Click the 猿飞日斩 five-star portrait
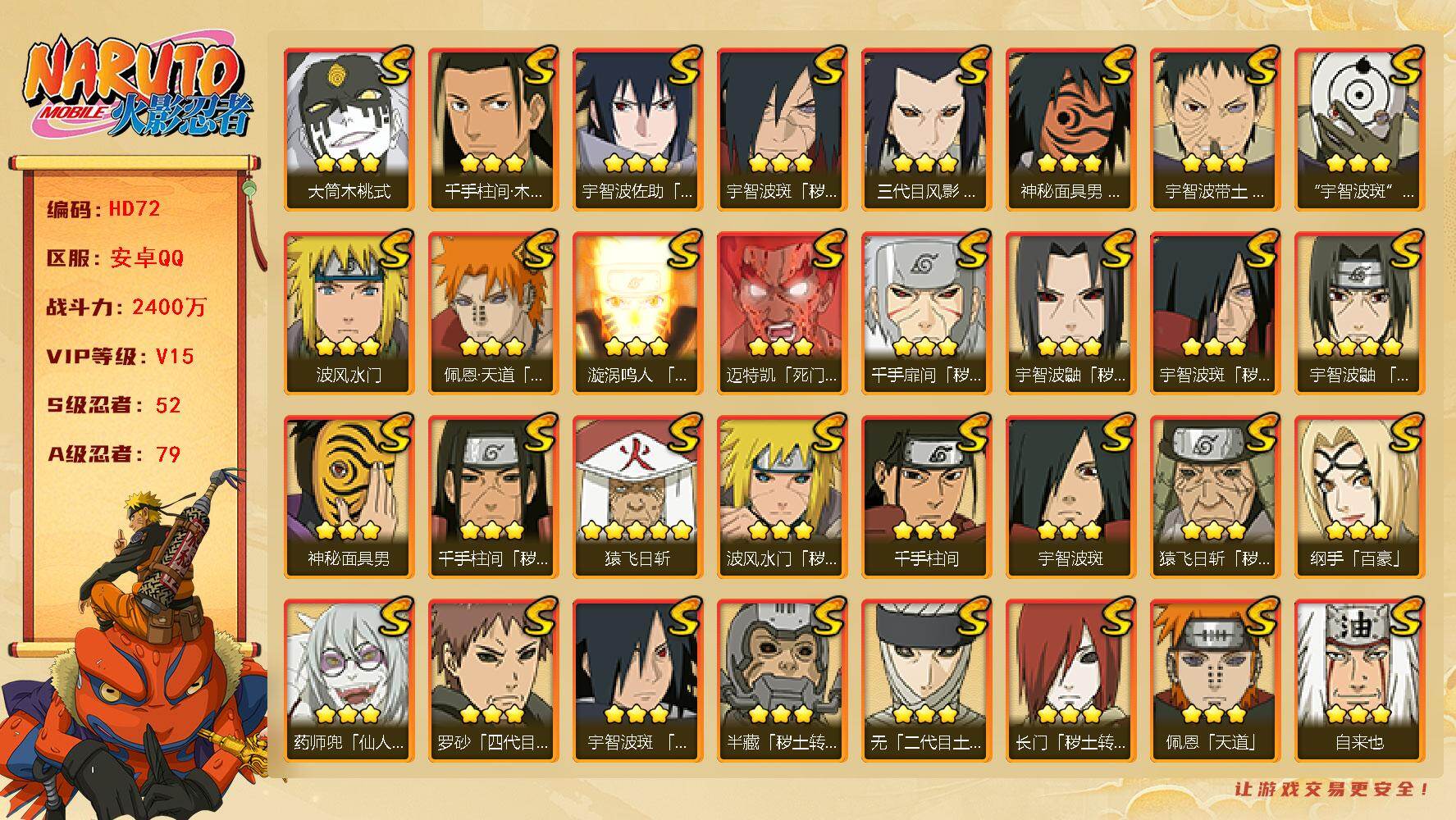This screenshot has height=820, width=1456. [x=638, y=497]
